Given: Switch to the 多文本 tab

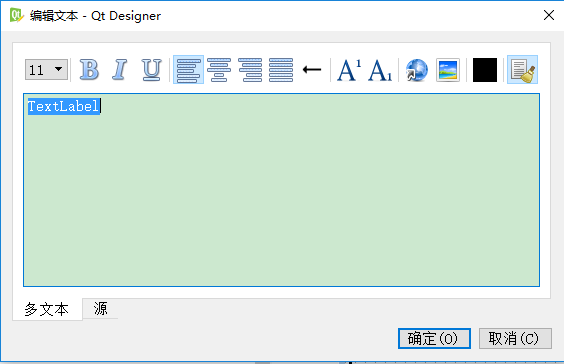Looking at the screenshot, I should click(x=47, y=309).
